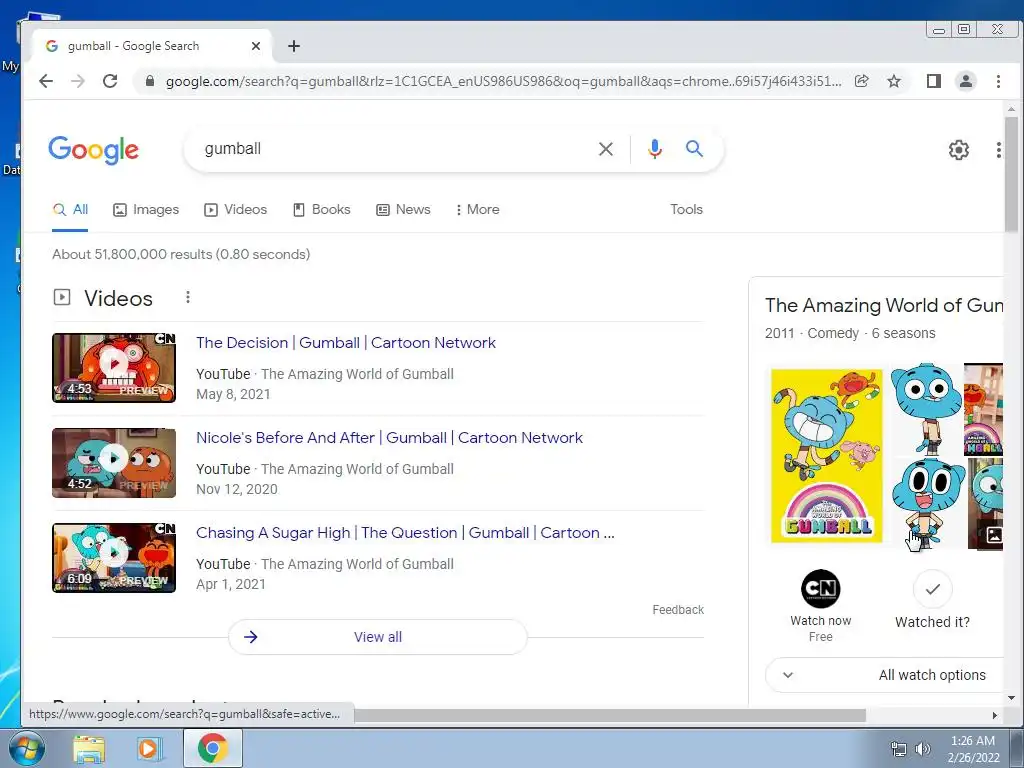Open yellow Gumball poster image
Viewport: 1024px width, 768px height.
click(826, 456)
